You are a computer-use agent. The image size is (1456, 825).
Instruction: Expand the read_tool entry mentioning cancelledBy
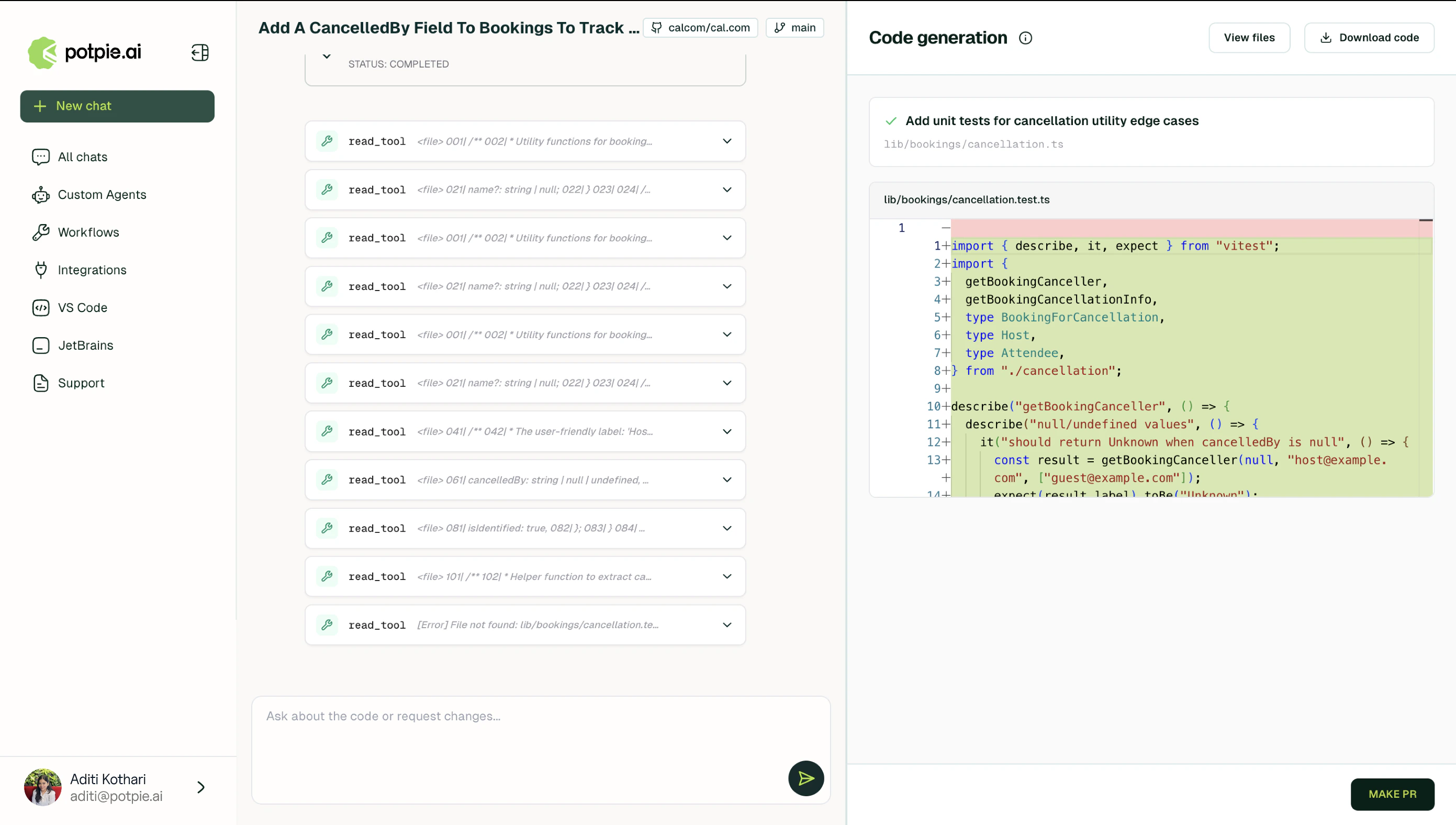pos(726,480)
